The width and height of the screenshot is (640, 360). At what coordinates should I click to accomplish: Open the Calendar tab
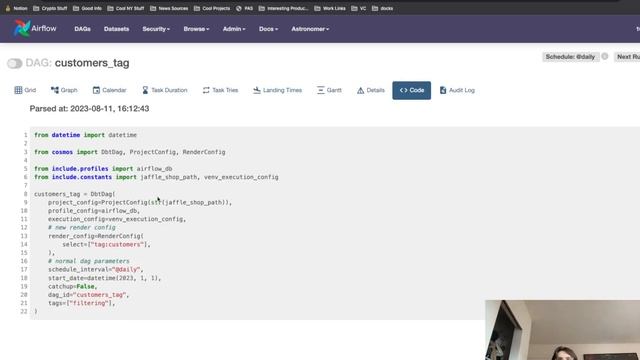tap(109, 90)
